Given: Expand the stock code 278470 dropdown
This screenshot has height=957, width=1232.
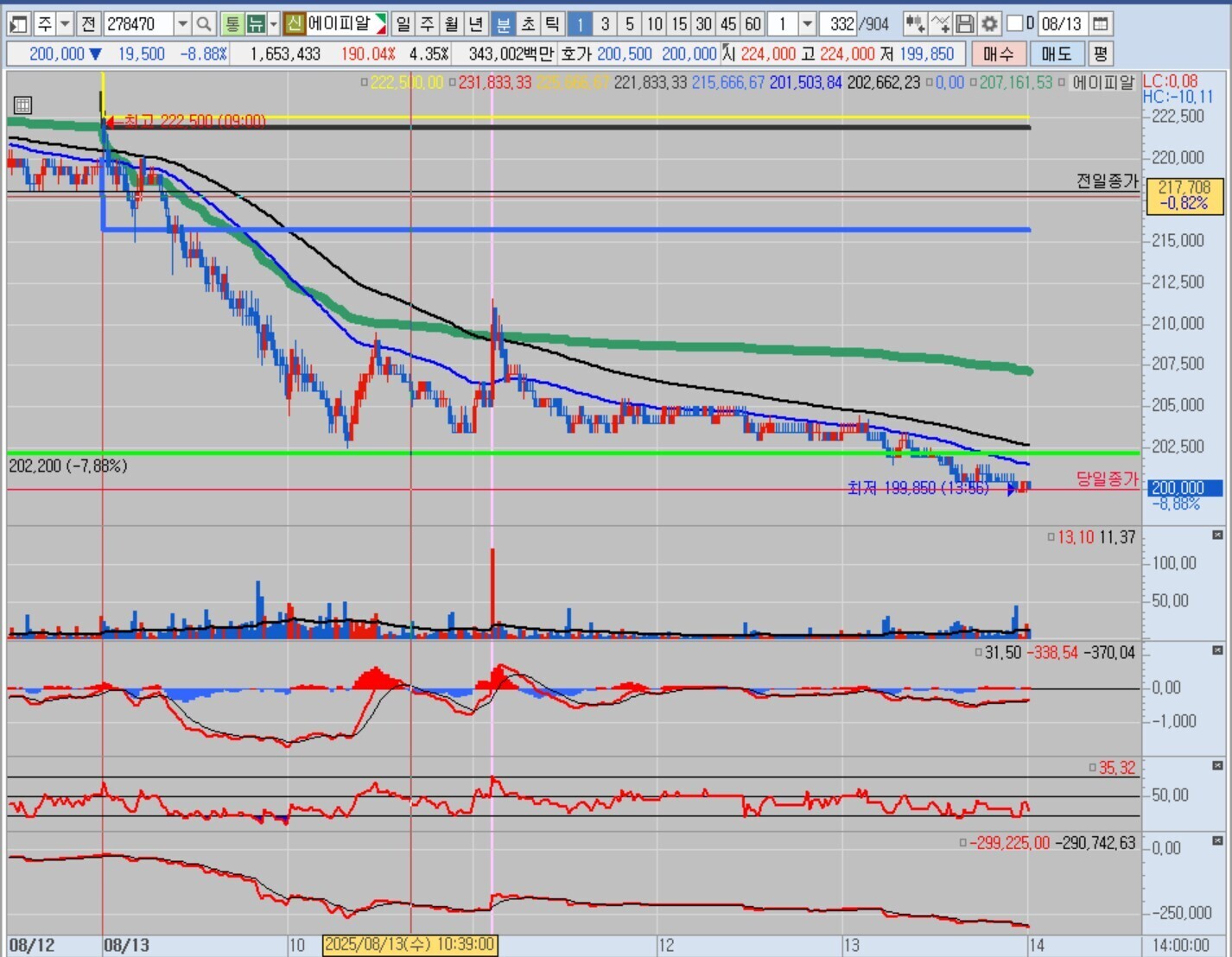Looking at the screenshot, I should 182,24.
